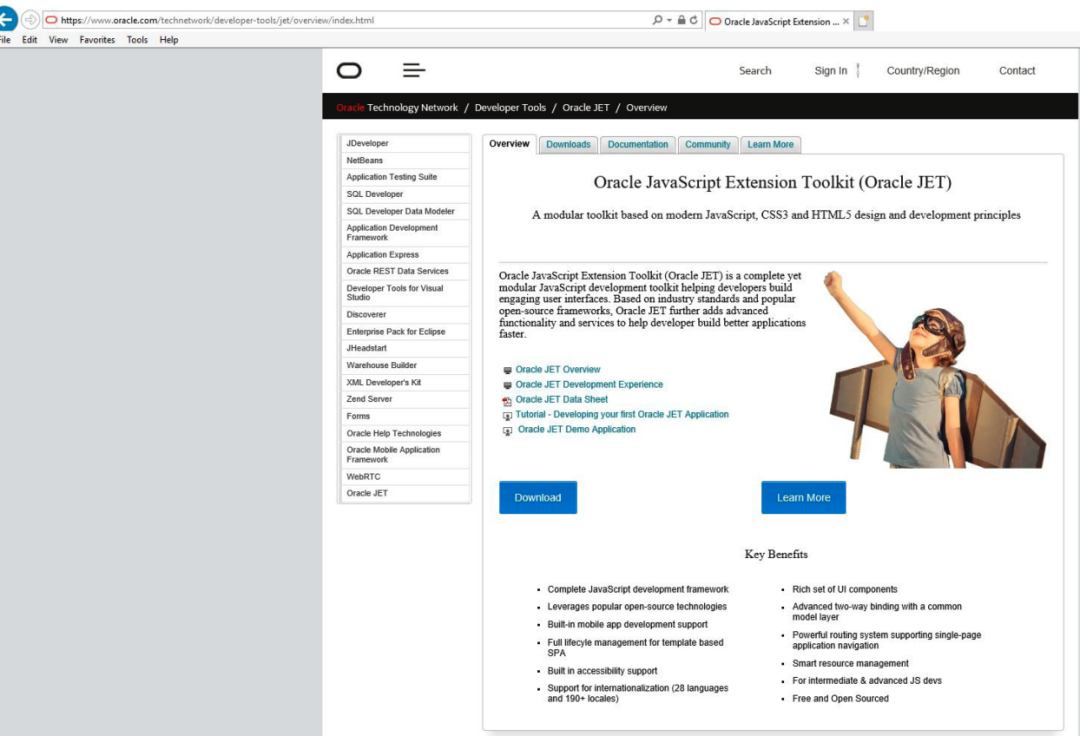Click Sign In link
Viewport: 1080px width, 736px height.
831,71
